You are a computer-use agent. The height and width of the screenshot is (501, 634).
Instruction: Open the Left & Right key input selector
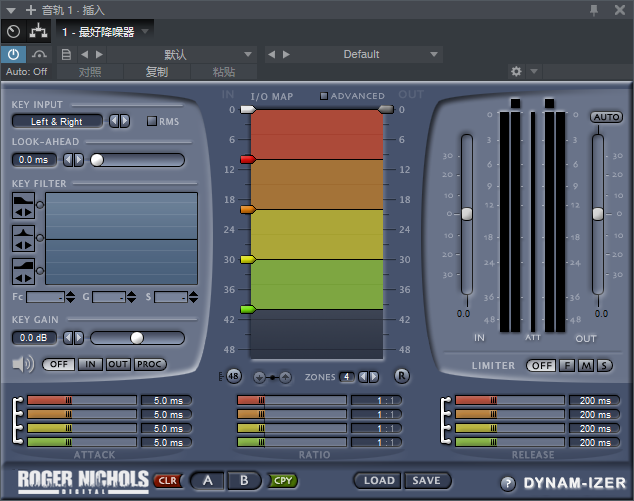point(57,121)
